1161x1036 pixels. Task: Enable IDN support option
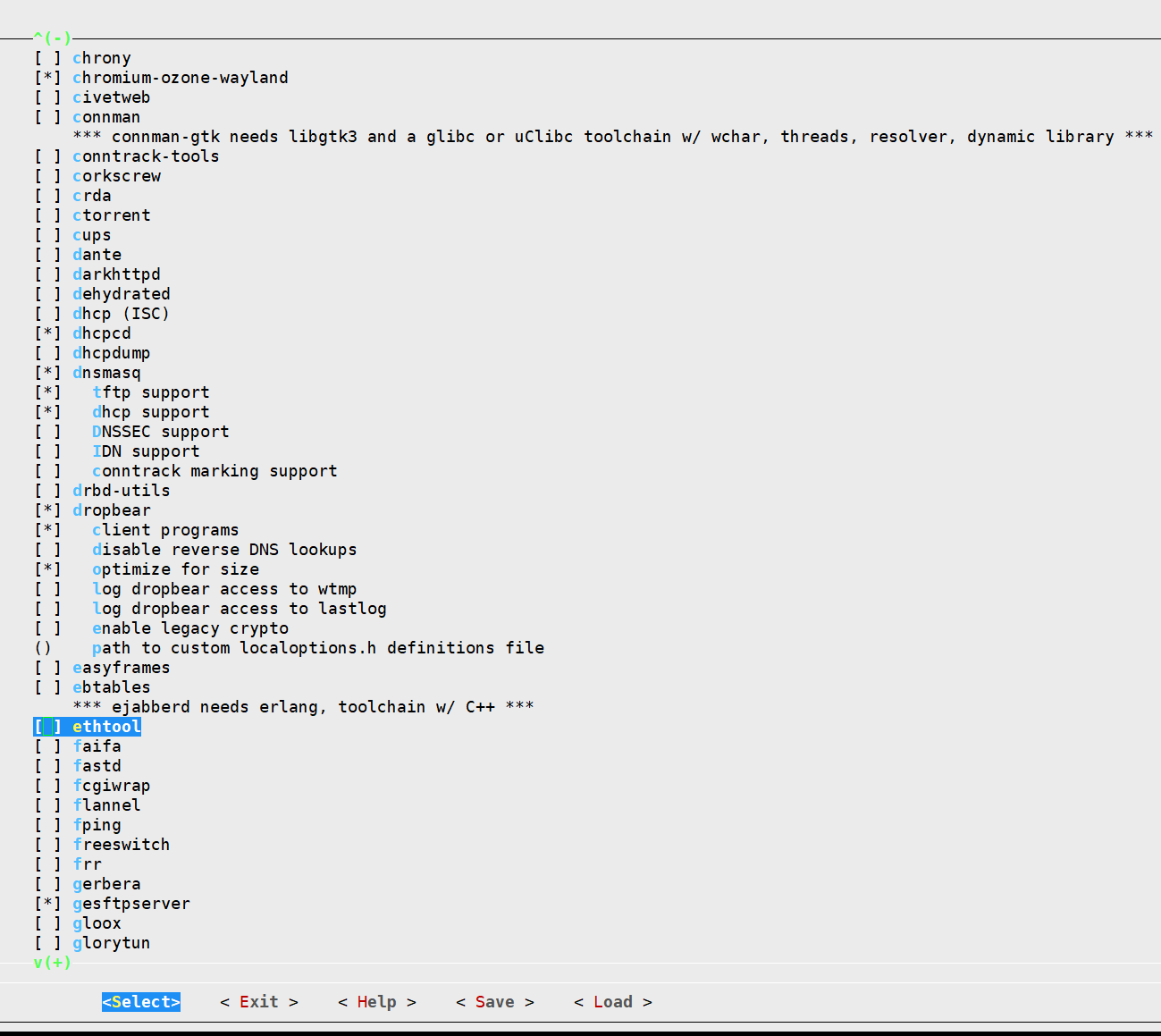pyautogui.click(x=47, y=451)
